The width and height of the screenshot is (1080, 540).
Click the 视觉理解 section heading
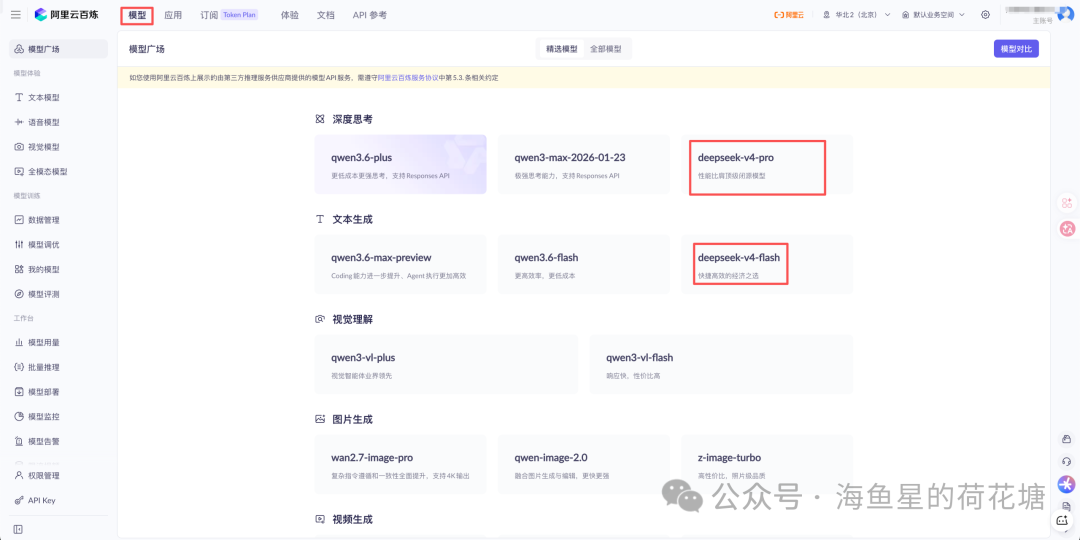click(353, 320)
